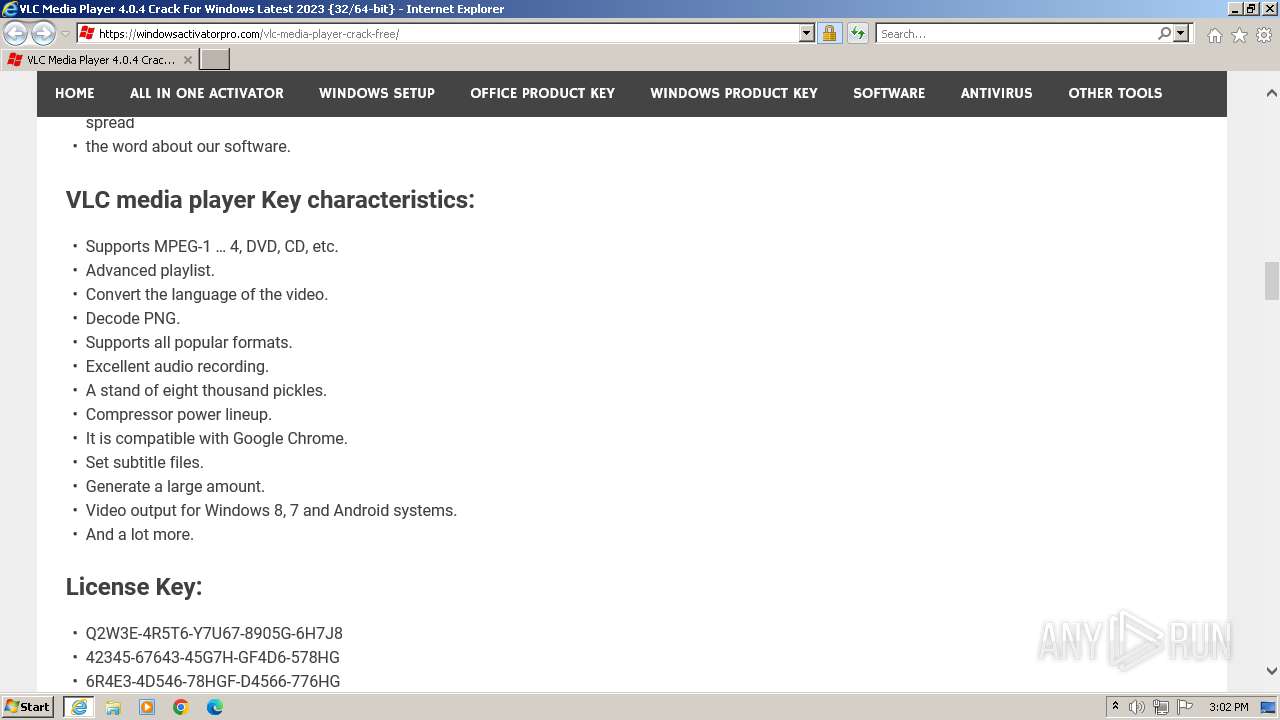
Task: Open the search provider dropdown arrow
Action: pyautogui.click(x=1181, y=34)
